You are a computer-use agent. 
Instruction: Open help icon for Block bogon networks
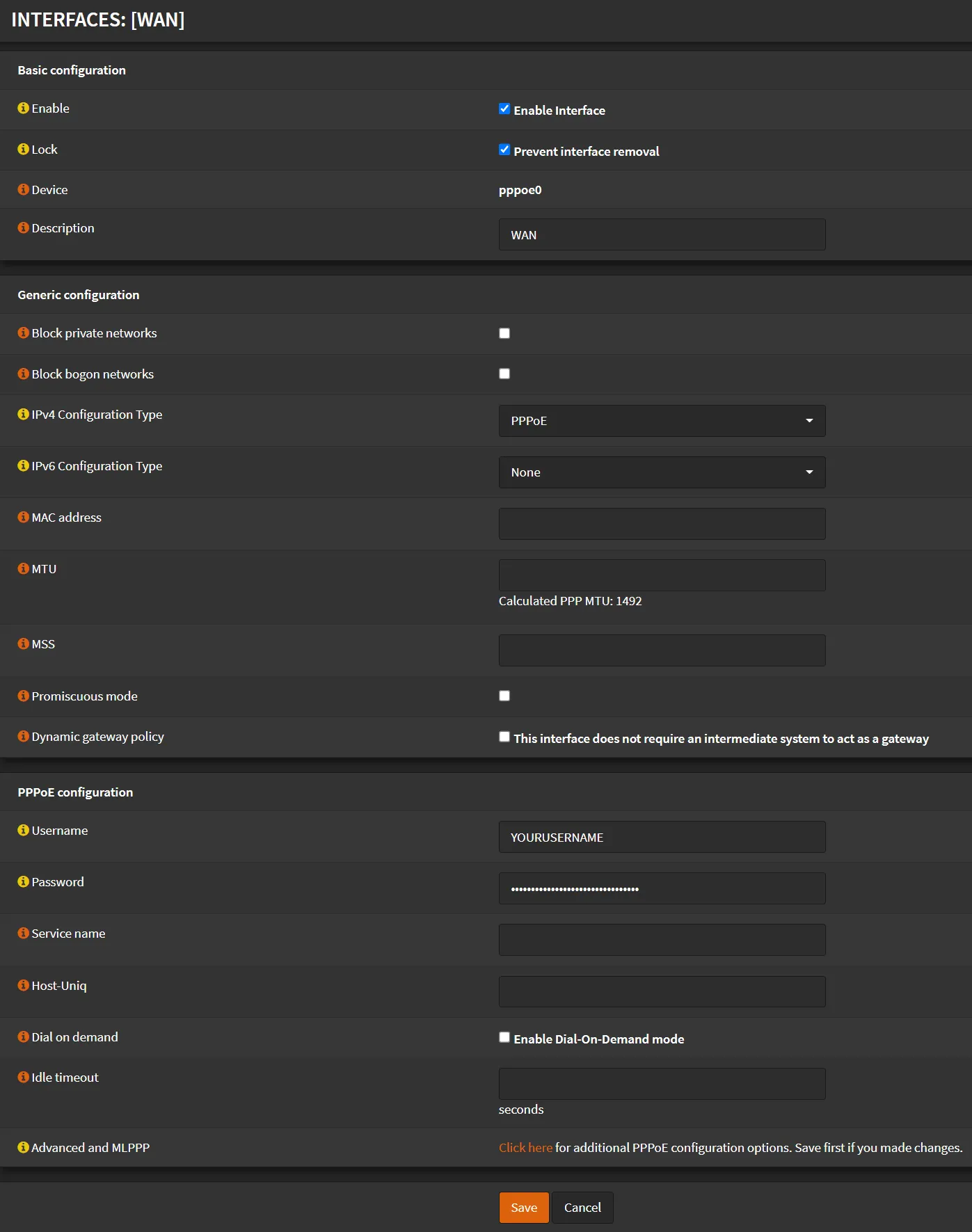(x=23, y=374)
